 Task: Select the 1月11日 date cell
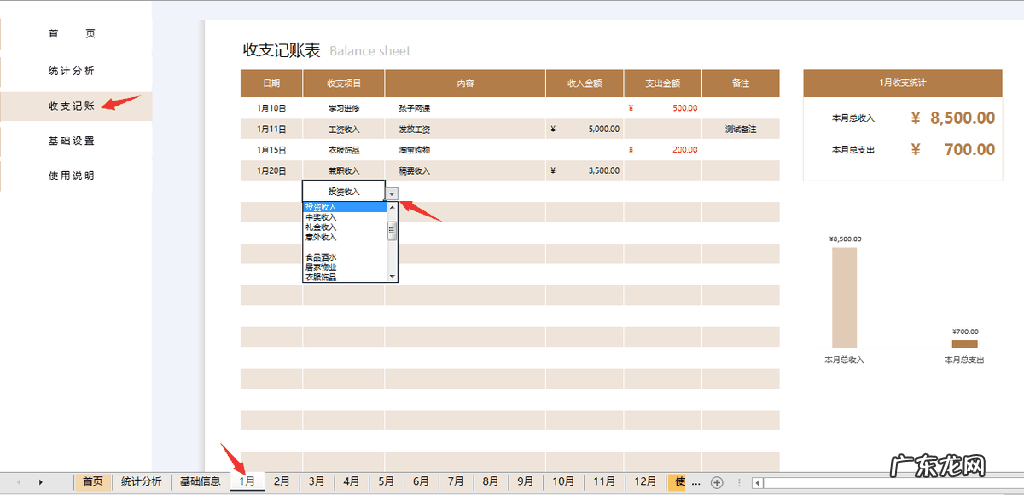272,129
